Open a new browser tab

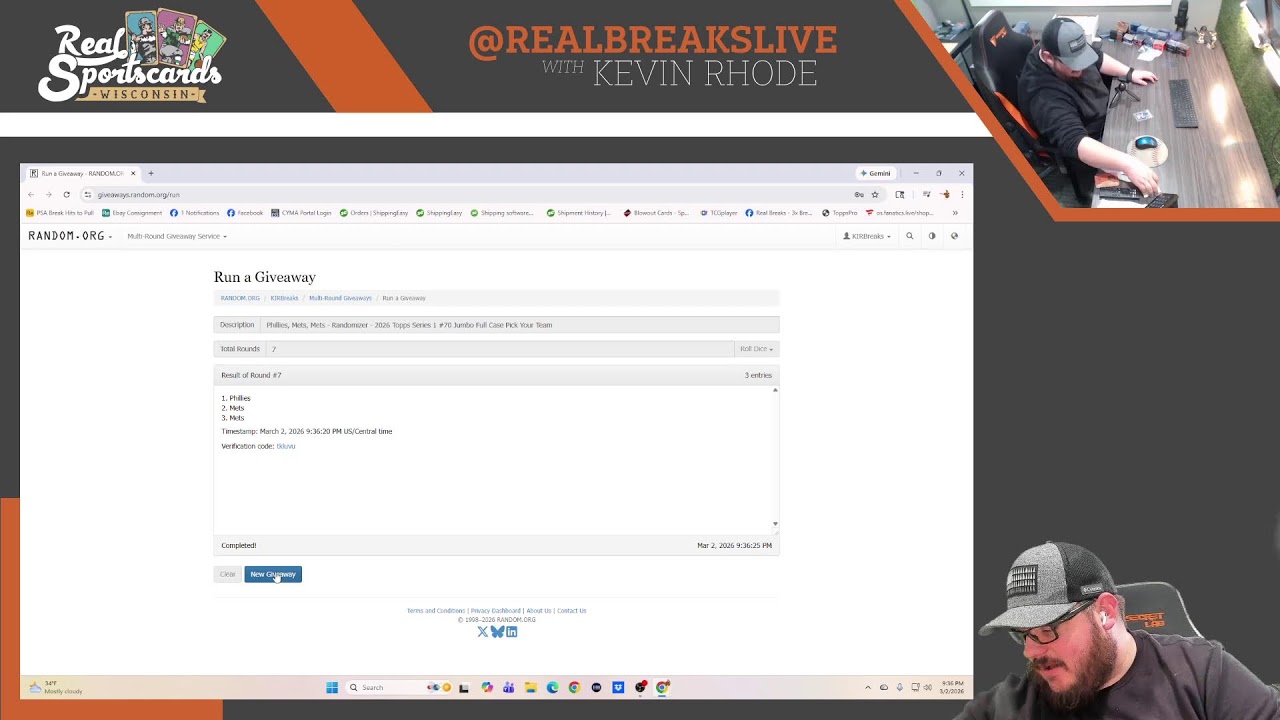151,173
